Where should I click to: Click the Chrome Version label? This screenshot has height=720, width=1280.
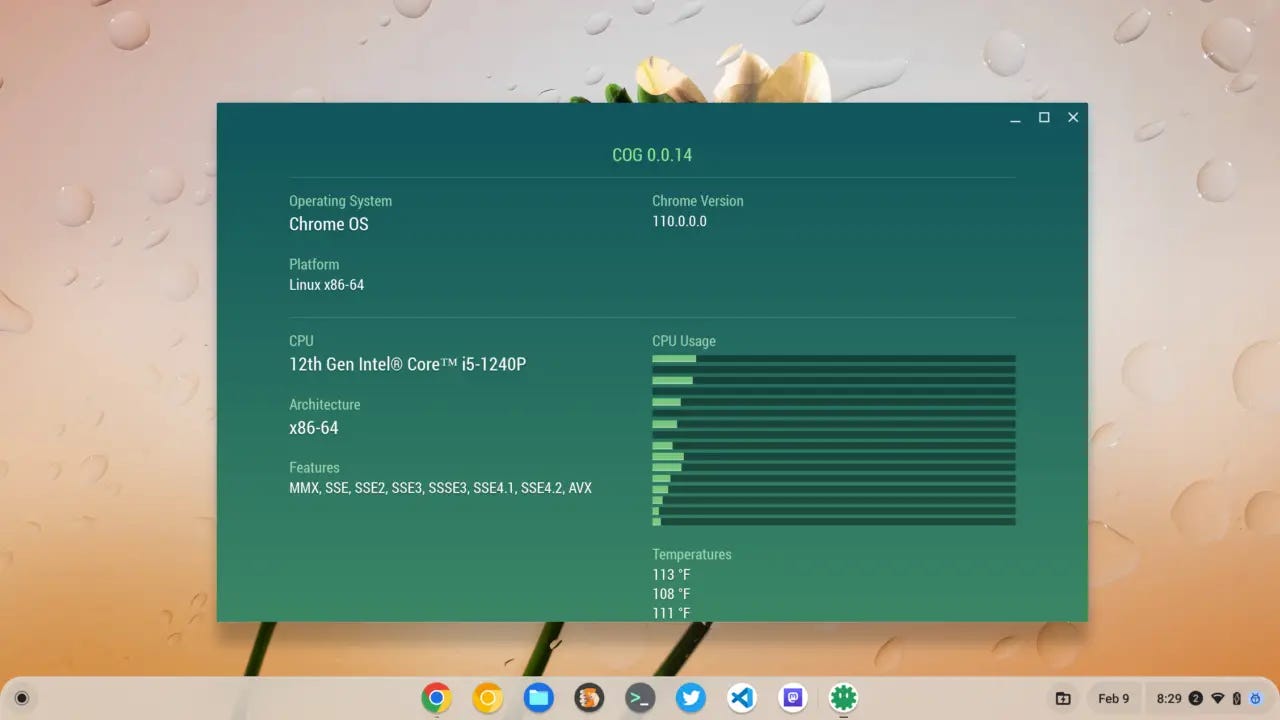(698, 201)
